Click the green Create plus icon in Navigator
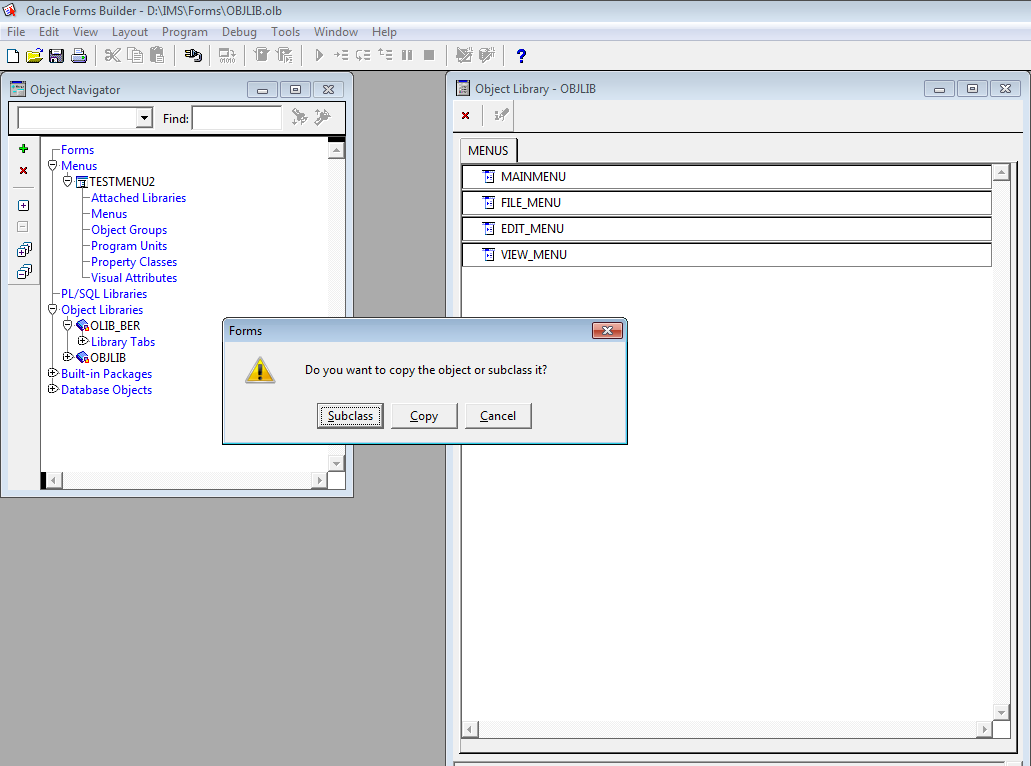 tap(24, 149)
